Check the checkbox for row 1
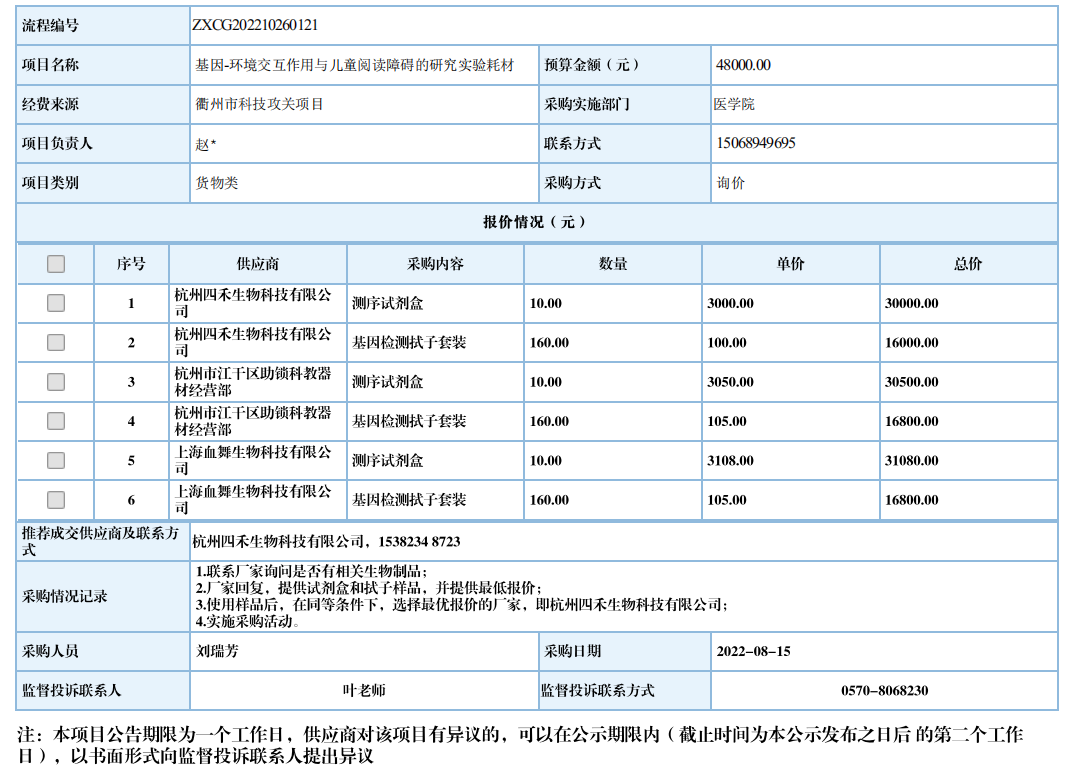The image size is (1067, 774). tap(56, 303)
